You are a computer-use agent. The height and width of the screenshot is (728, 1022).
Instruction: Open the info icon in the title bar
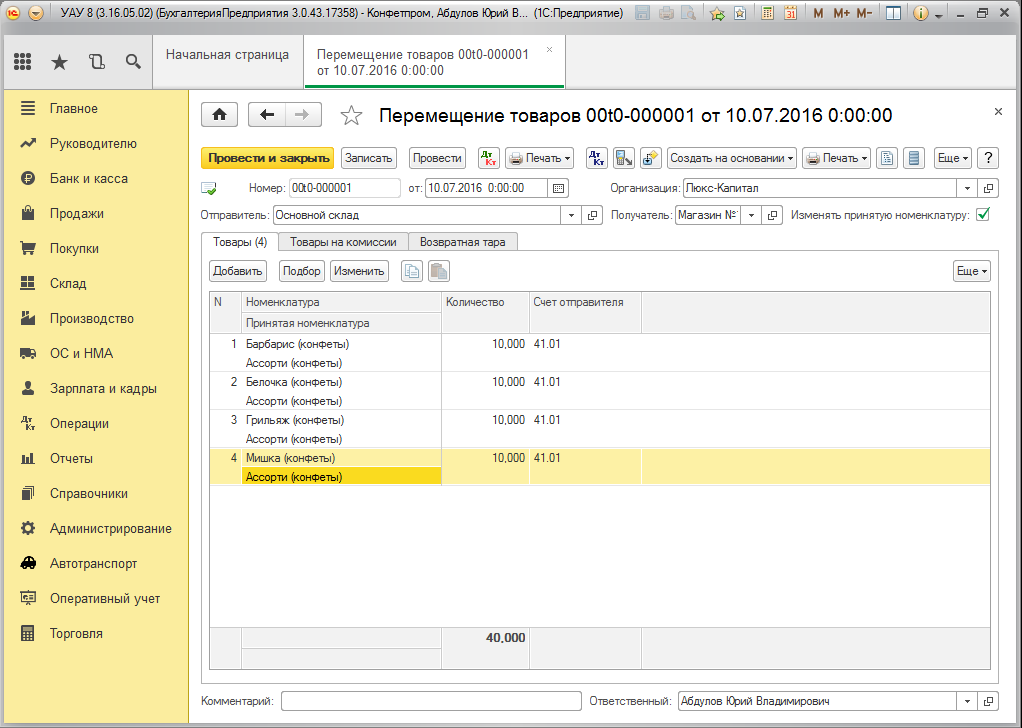tap(920, 13)
